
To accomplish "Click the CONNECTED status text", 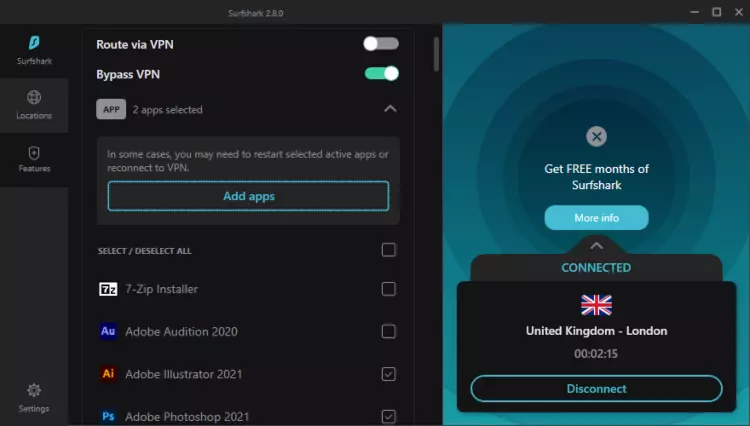I will 596,268.
